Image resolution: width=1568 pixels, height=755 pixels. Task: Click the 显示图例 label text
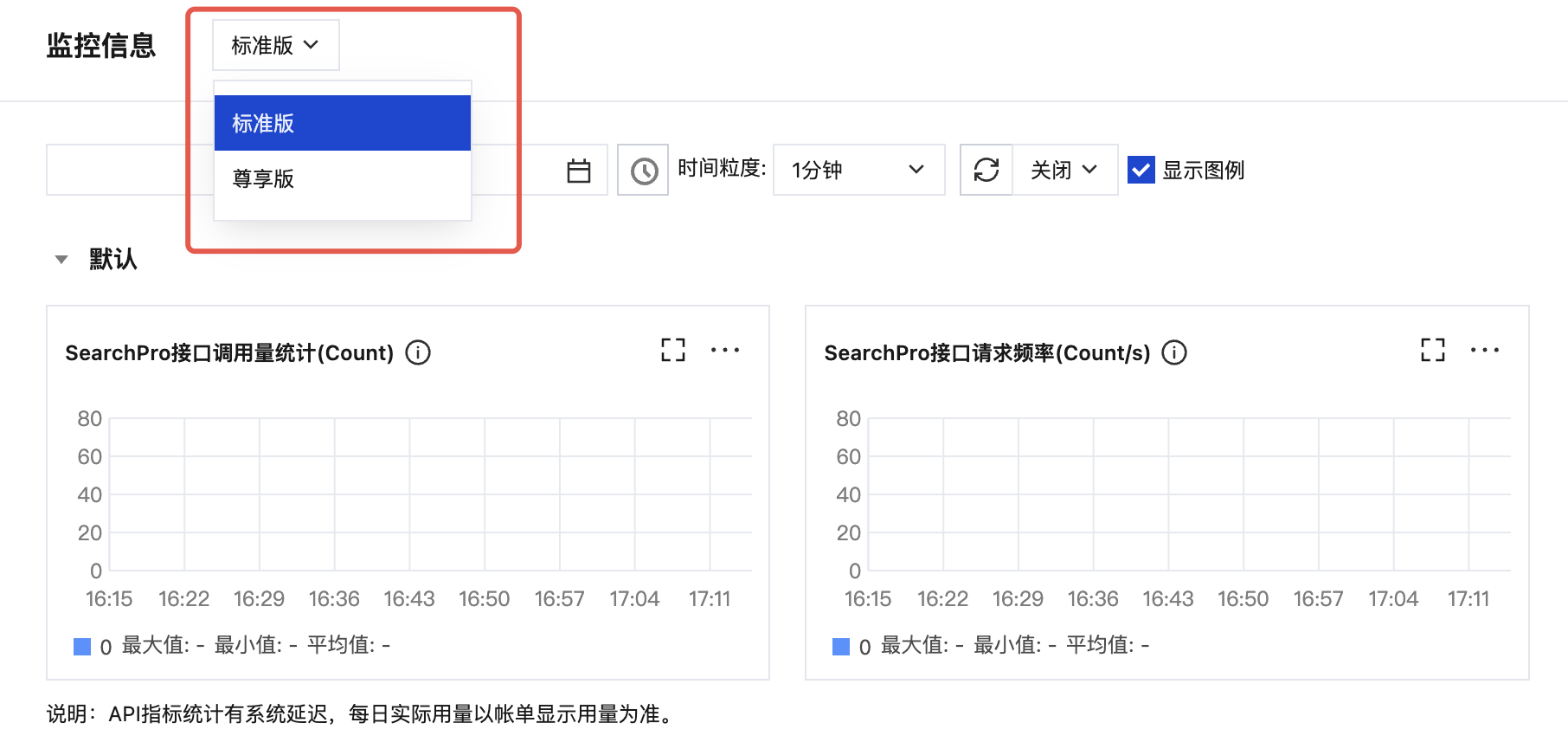pyautogui.click(x=1204, y=170)
